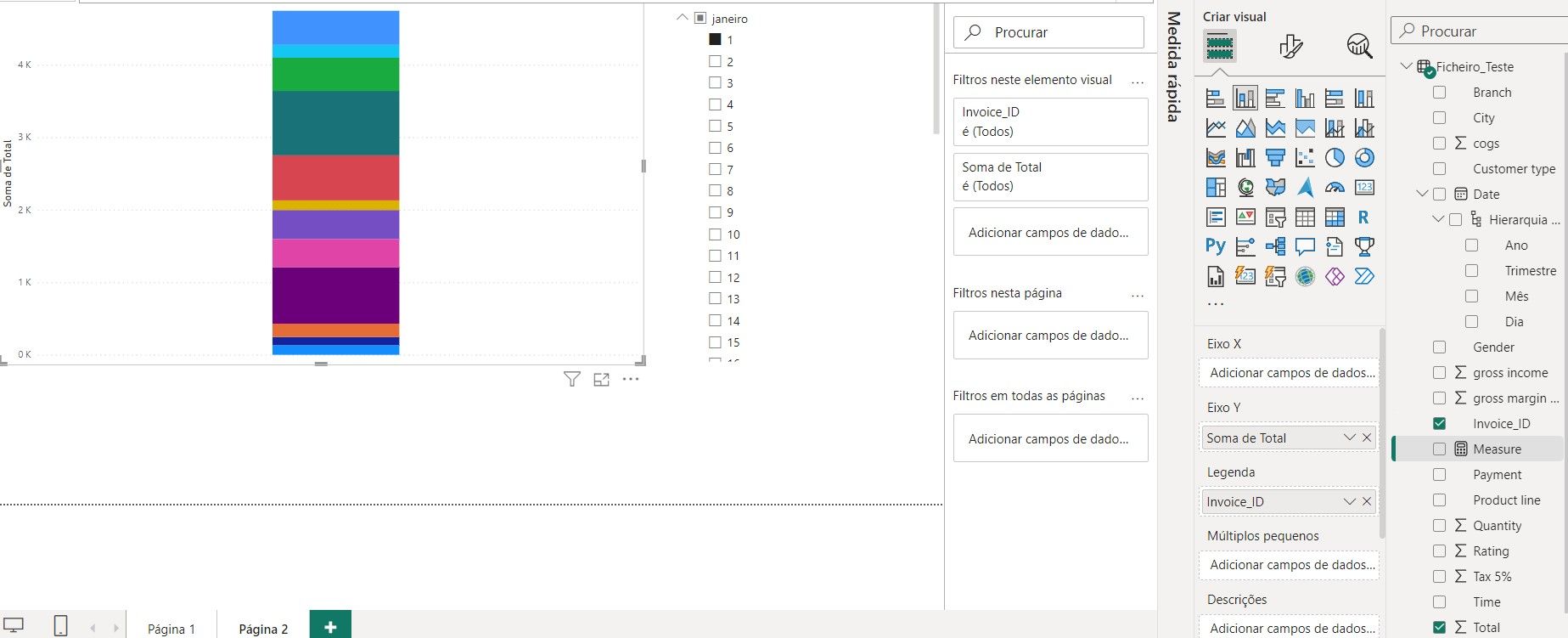
Task: Expand the Soma de Total filter card
Action: click(1050, 177)
